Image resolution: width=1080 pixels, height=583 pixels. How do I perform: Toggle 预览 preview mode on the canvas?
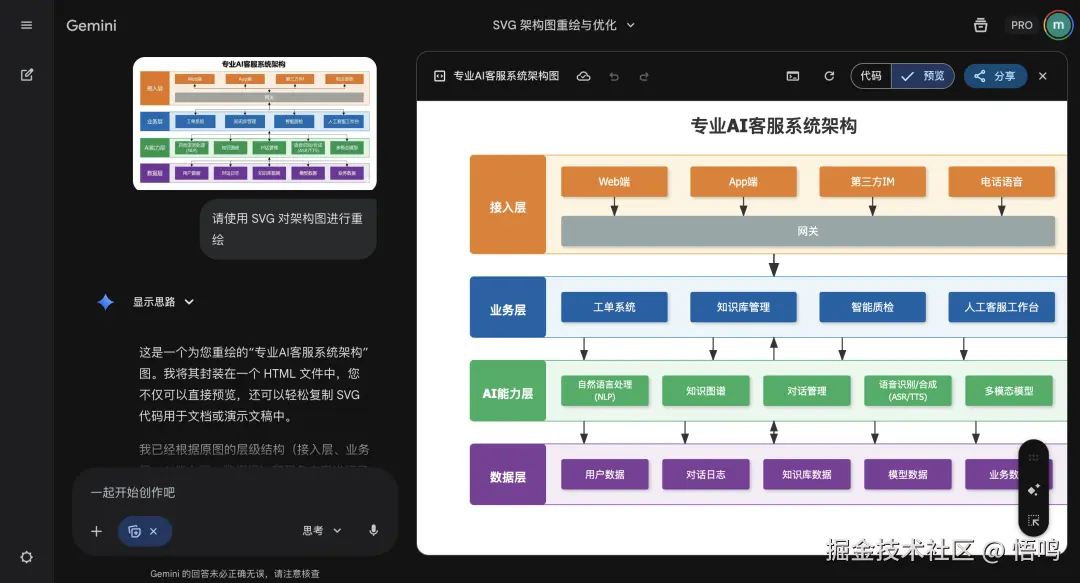(924, 76)
